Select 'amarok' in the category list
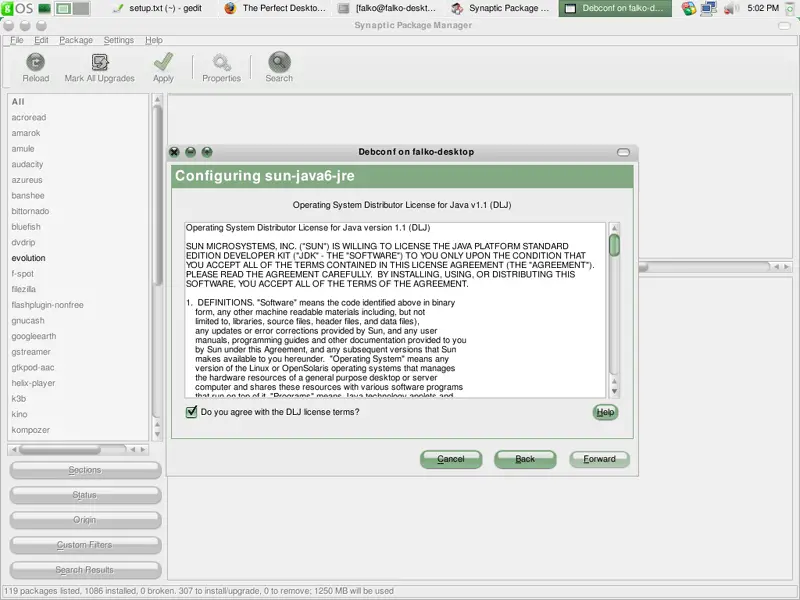Image resolution: width=800 pixels, height=600 pixels. pyautogui.click(x=26, y=133)
